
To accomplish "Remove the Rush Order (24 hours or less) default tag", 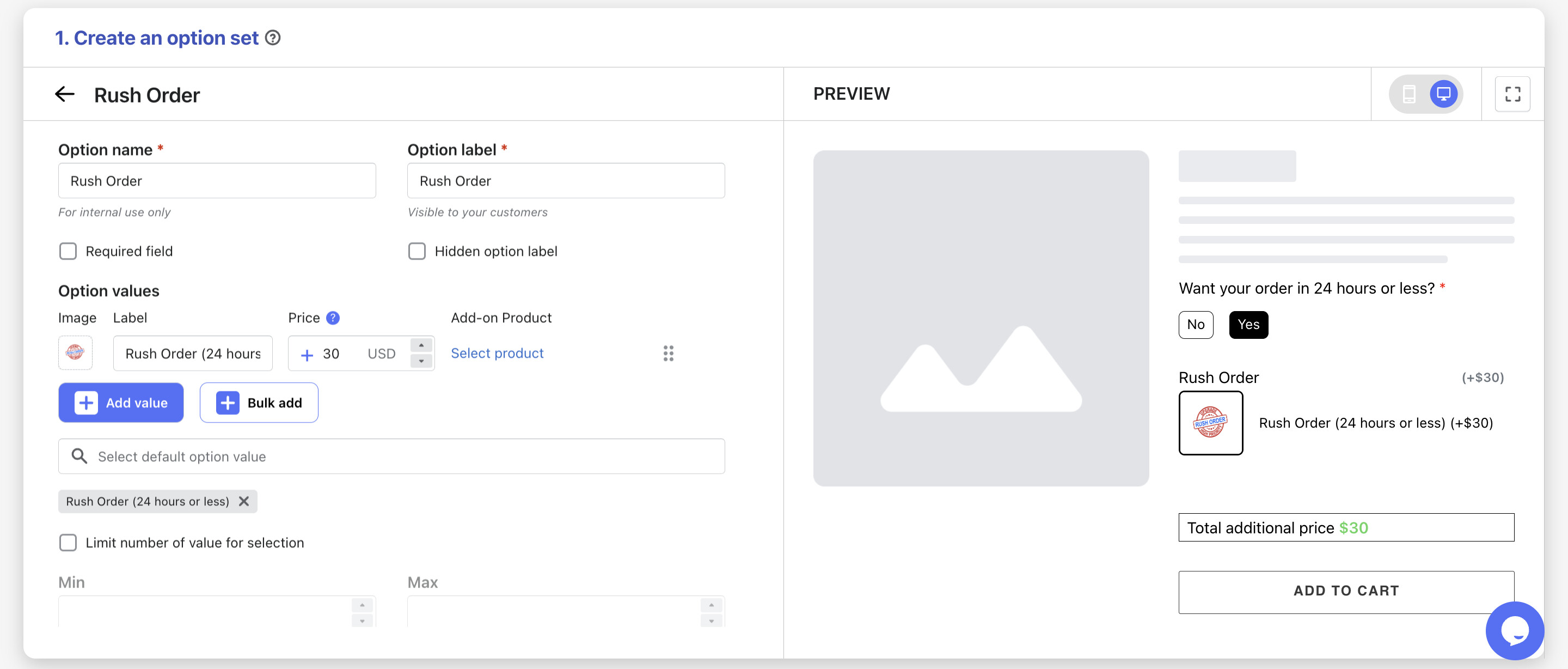I will 244,501.
